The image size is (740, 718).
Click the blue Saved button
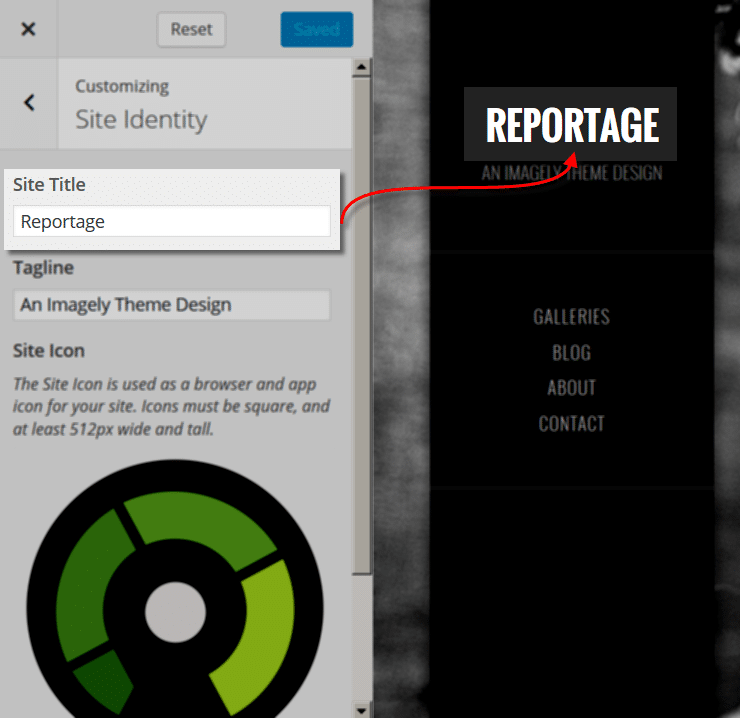click(x=317, y=29)
